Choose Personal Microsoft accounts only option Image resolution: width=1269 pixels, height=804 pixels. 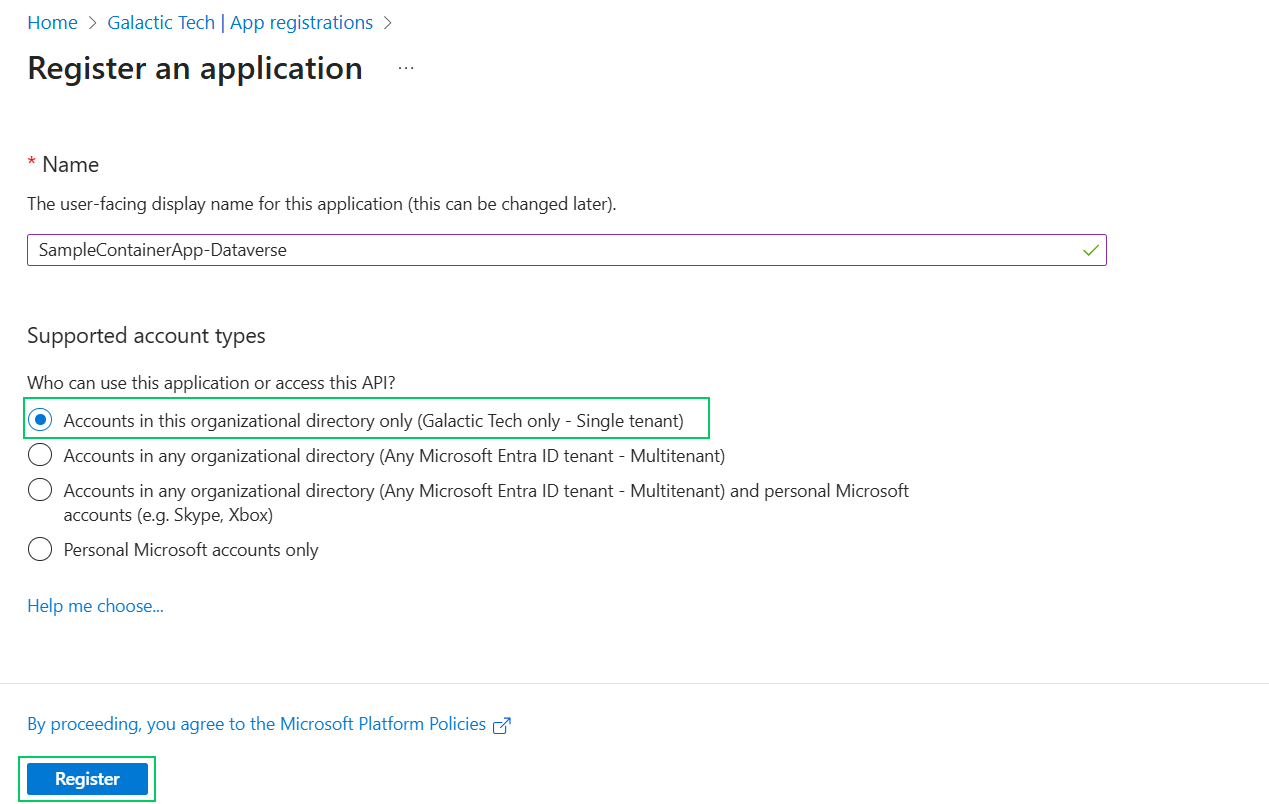pyautogui.click(x=40, y=550)
